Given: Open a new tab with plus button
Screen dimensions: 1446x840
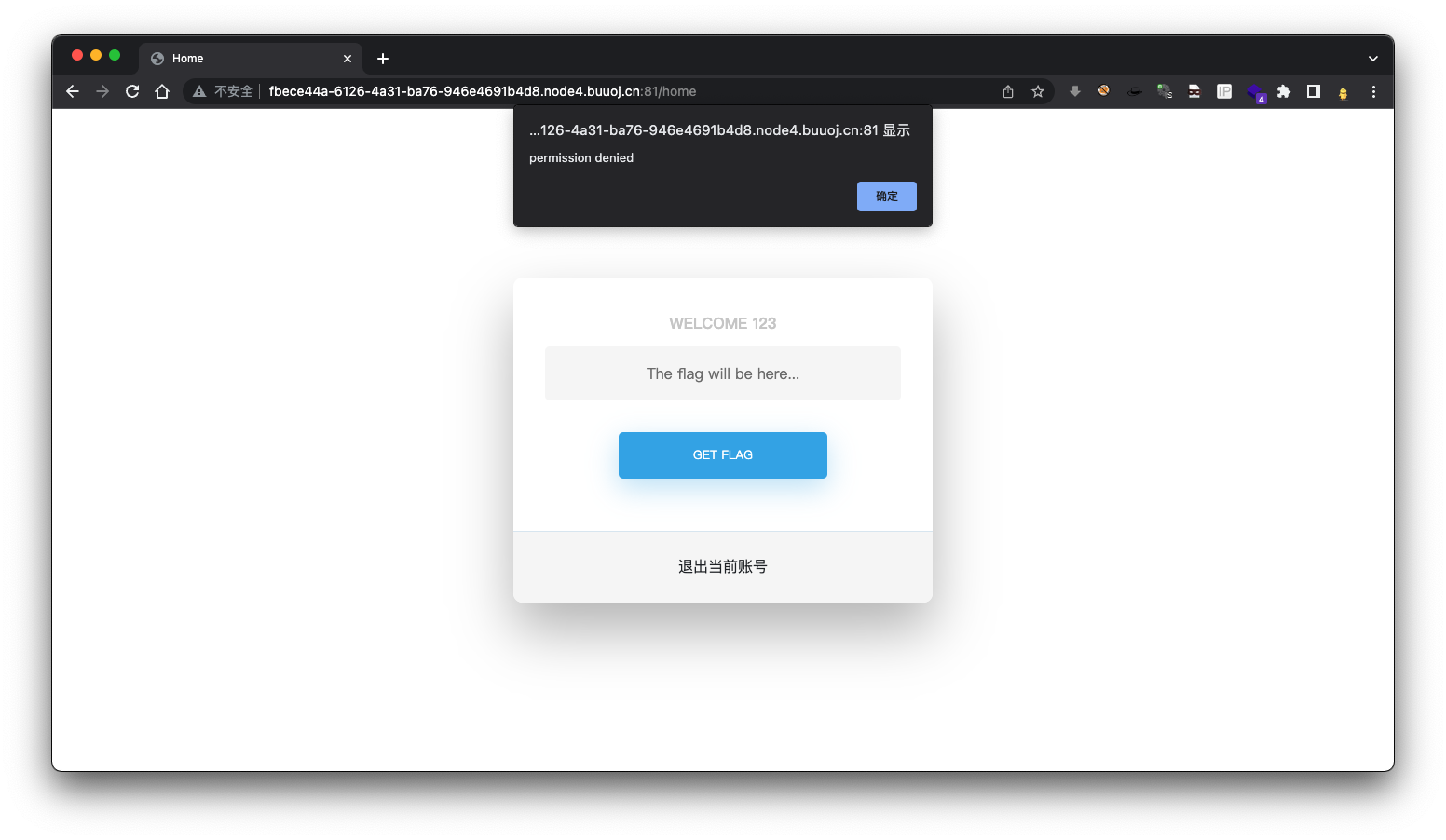Looking at the screenshot, I should 383,59.
